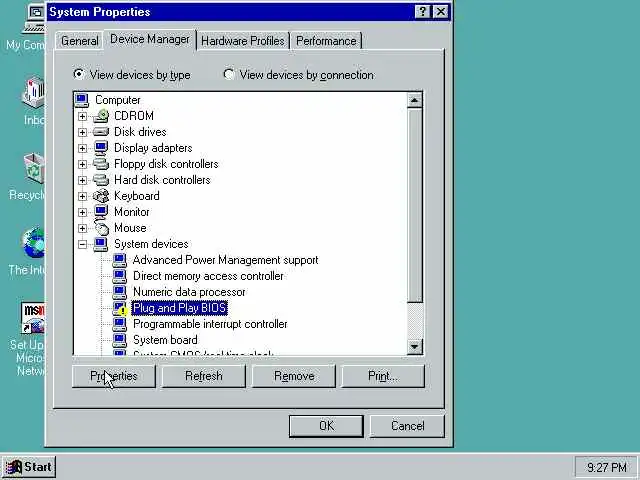Click the device list scroll down arrow
Image resolution: width=640 pixels, height=480 pixels.
tap(415, 347)
